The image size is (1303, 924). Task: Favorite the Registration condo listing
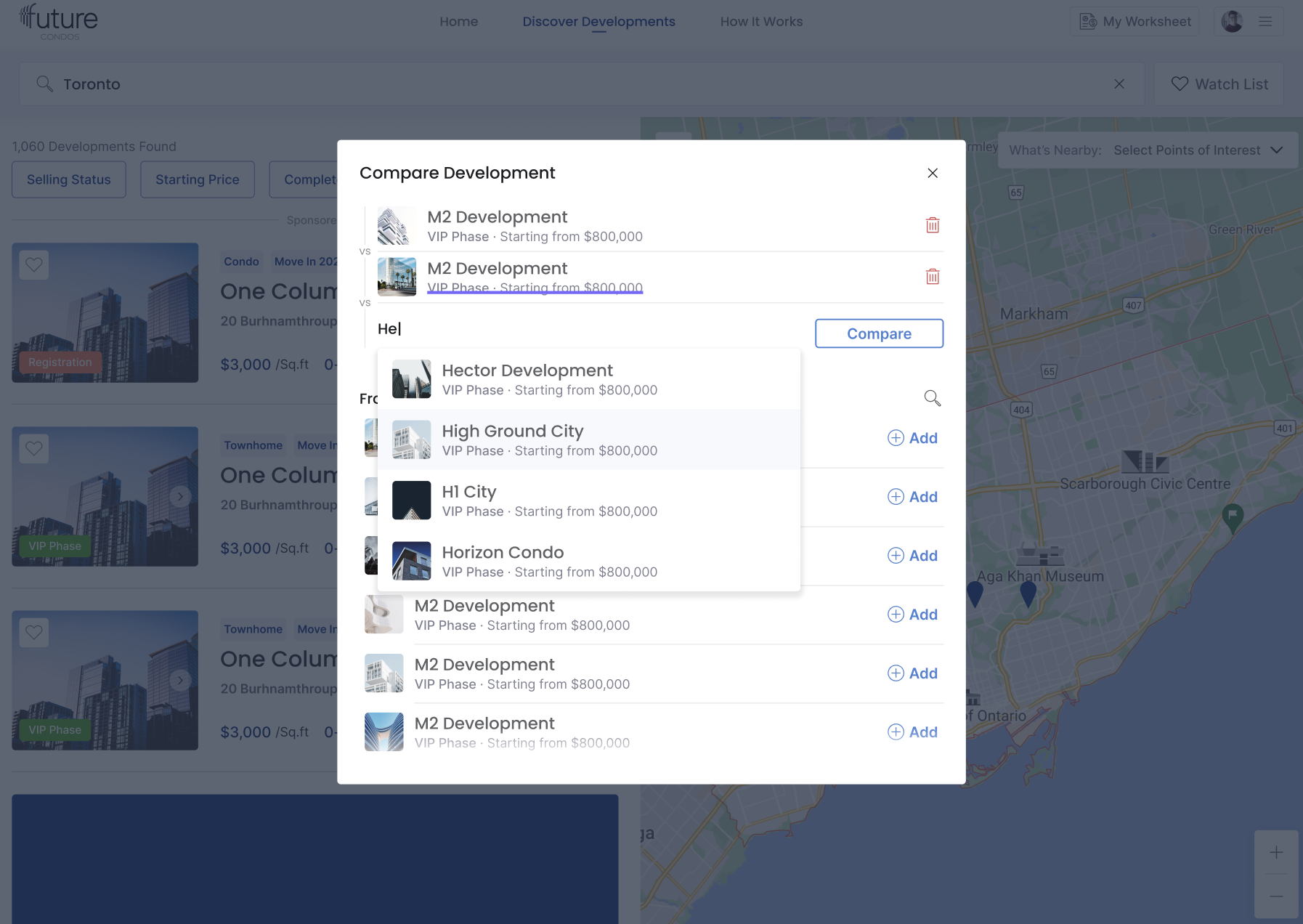click(x=34, y=265)
